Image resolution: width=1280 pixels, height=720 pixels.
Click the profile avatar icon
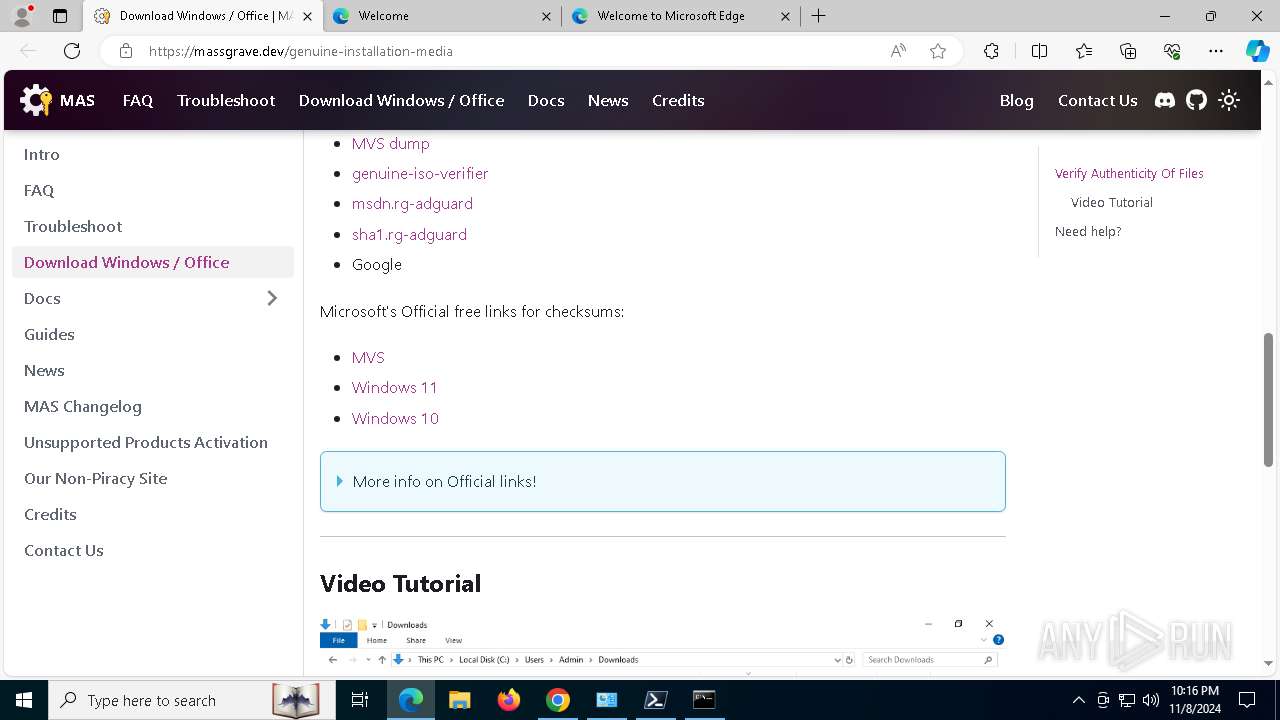pos(22,16)
